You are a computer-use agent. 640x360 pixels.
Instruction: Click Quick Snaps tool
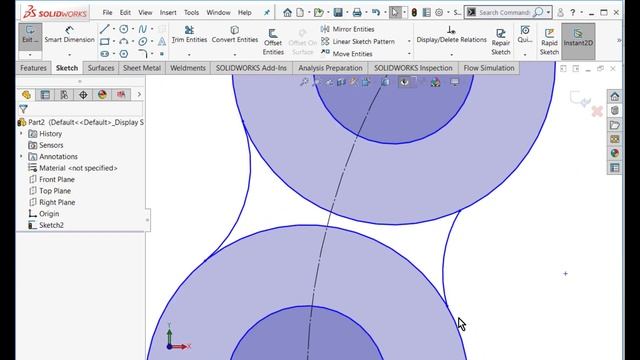point(525,35)
